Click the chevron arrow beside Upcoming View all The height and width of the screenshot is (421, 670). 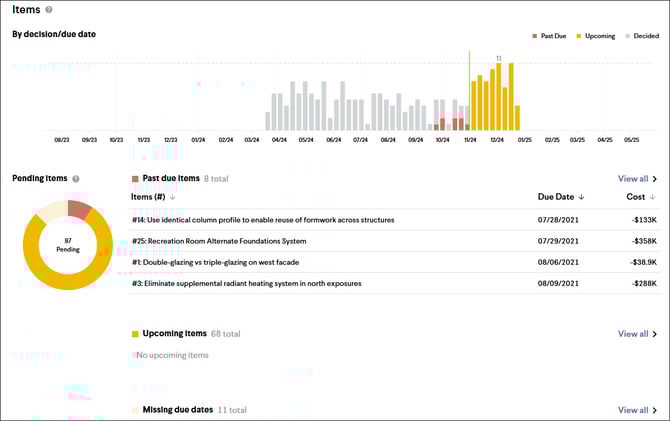655,334
